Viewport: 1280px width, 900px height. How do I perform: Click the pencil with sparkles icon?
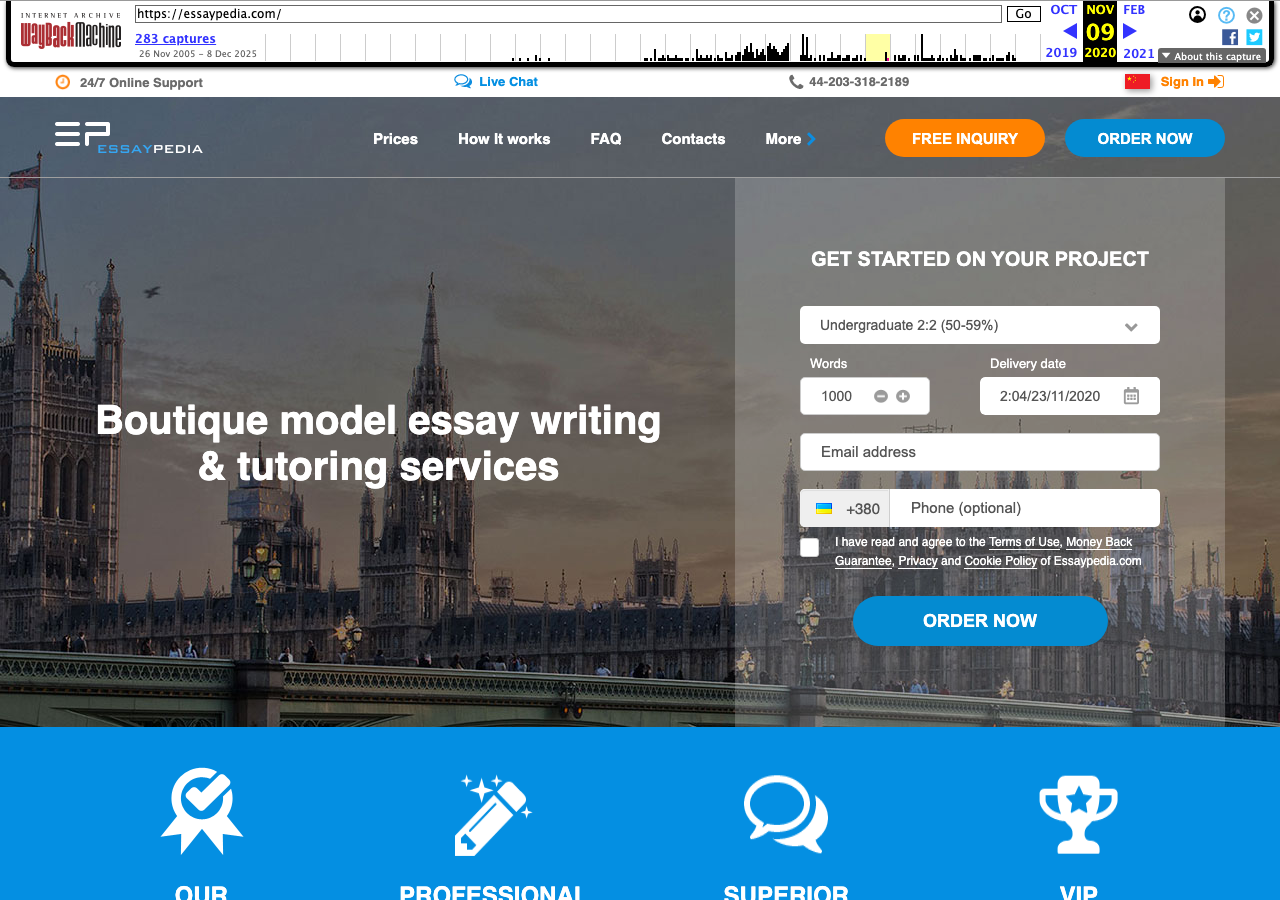coord(493,814)
